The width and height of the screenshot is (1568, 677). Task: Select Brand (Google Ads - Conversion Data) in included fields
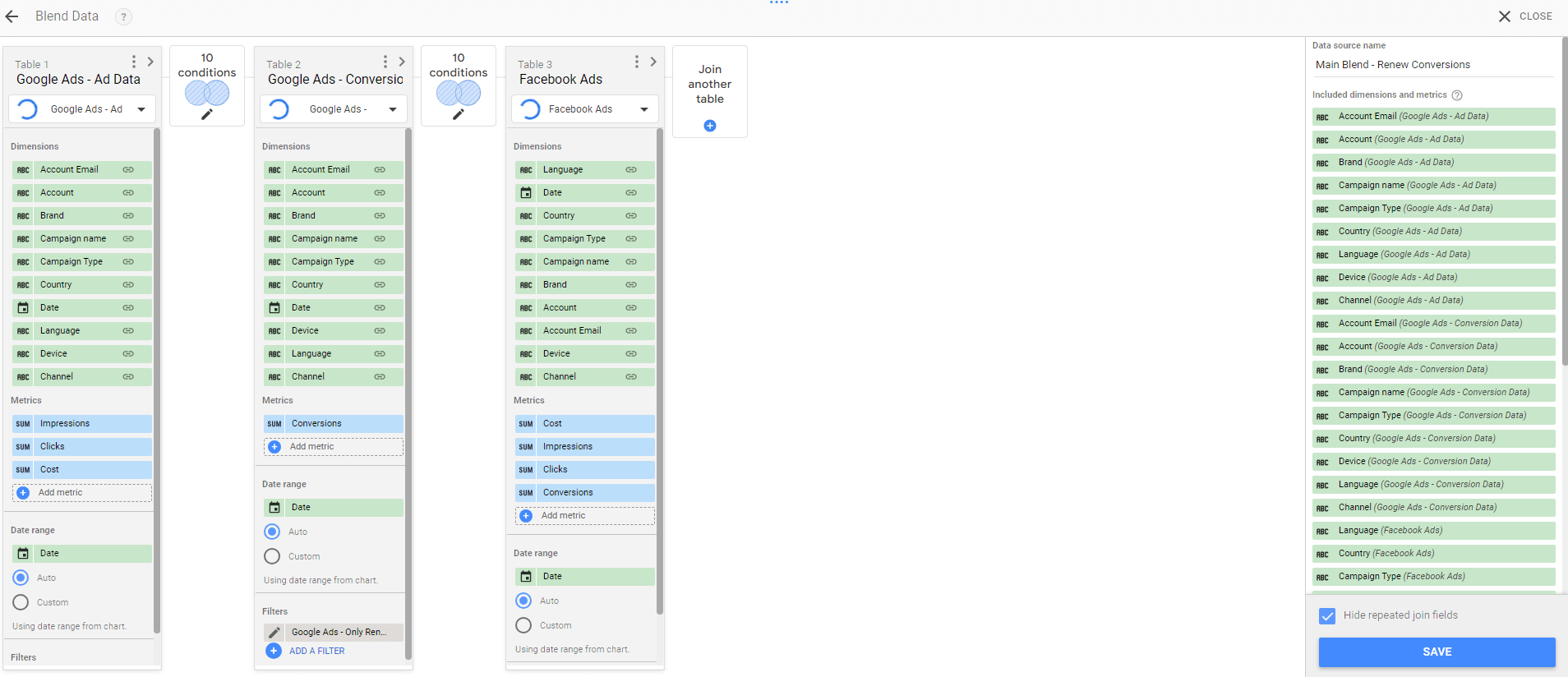1434,370
